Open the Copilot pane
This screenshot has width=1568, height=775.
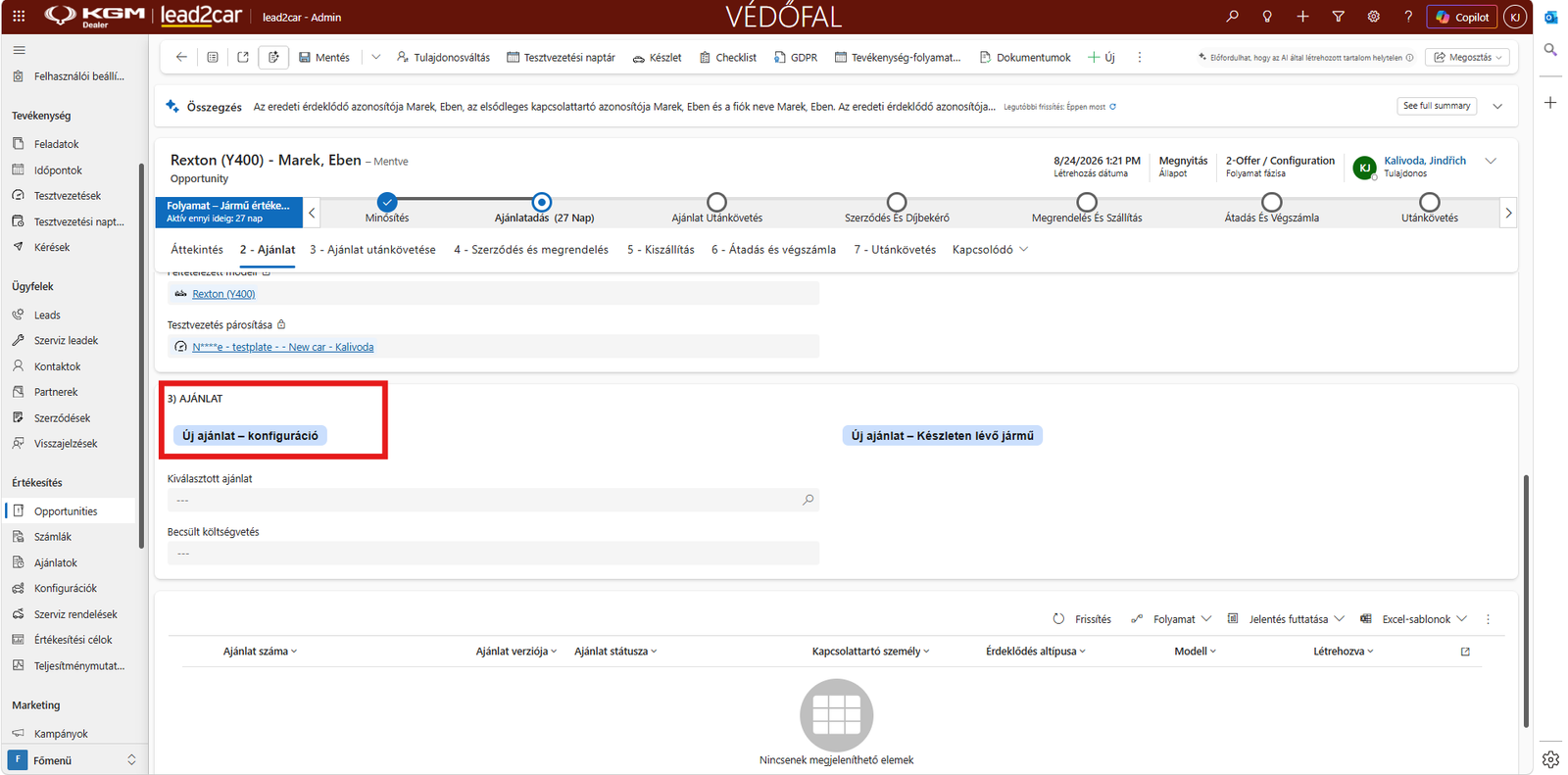click(1462, 17)
